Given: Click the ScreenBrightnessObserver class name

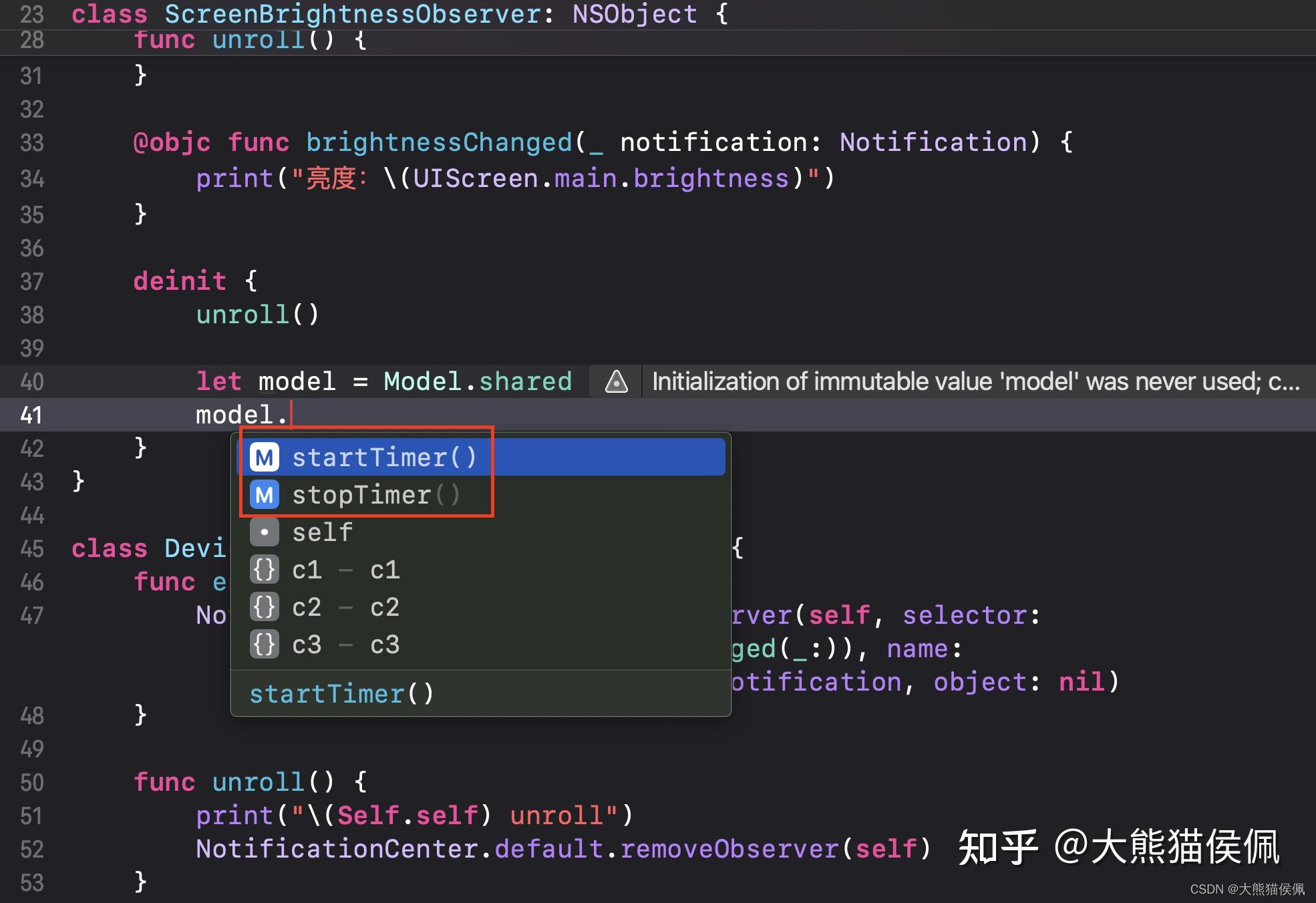Looking at the screenshot, I should point(352,13).
